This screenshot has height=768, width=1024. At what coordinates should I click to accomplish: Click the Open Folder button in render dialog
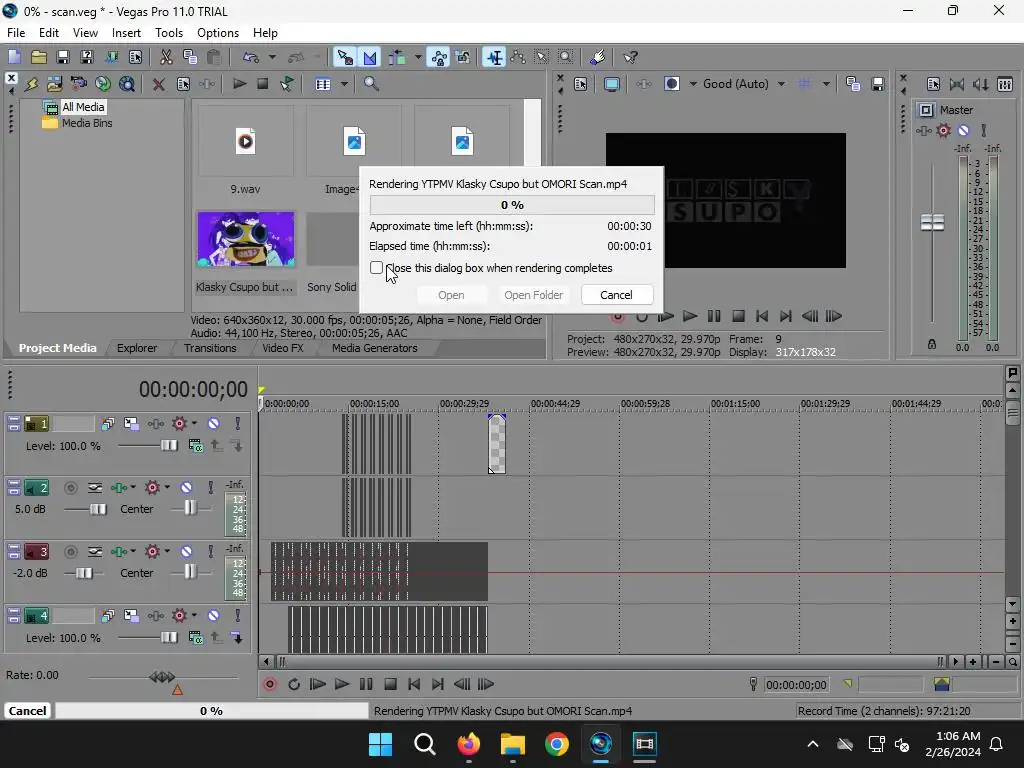pos(534,295)
